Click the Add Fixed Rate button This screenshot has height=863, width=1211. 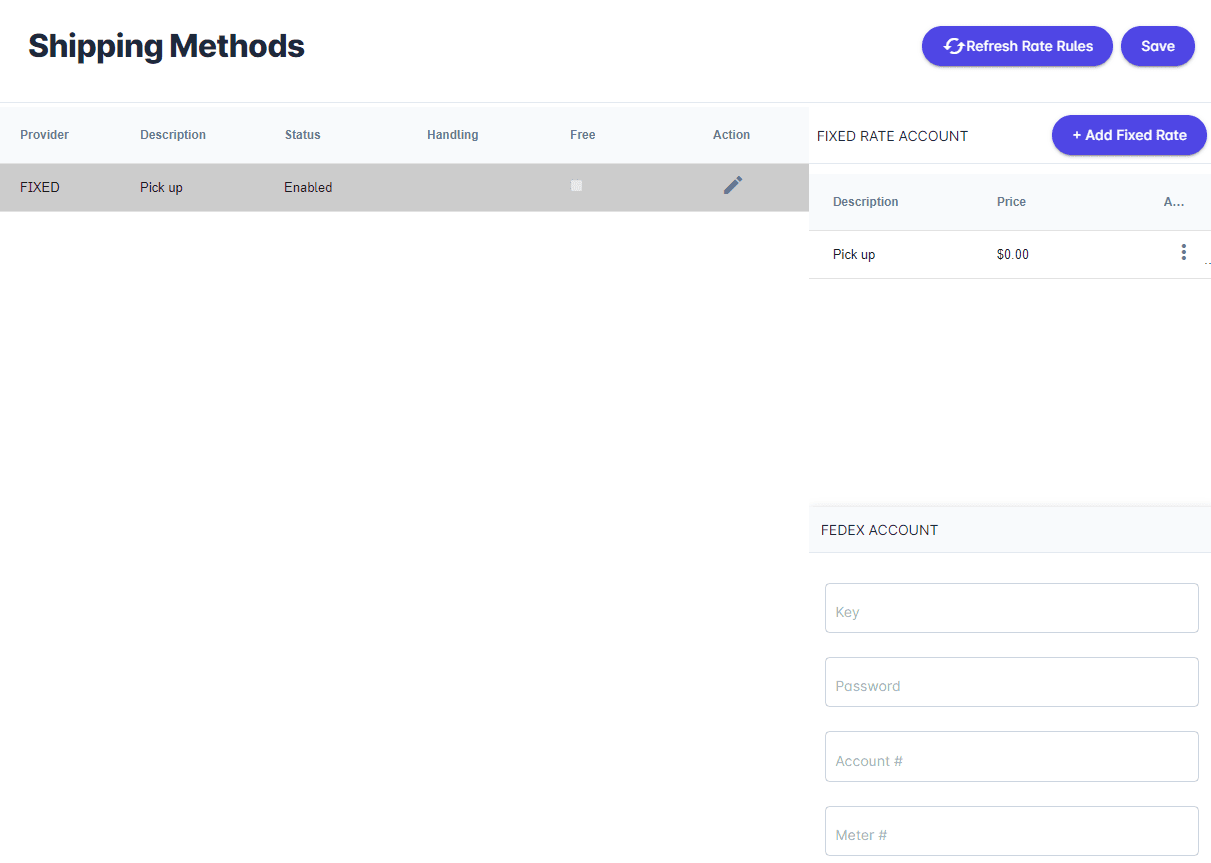[x=1128, y=135]
